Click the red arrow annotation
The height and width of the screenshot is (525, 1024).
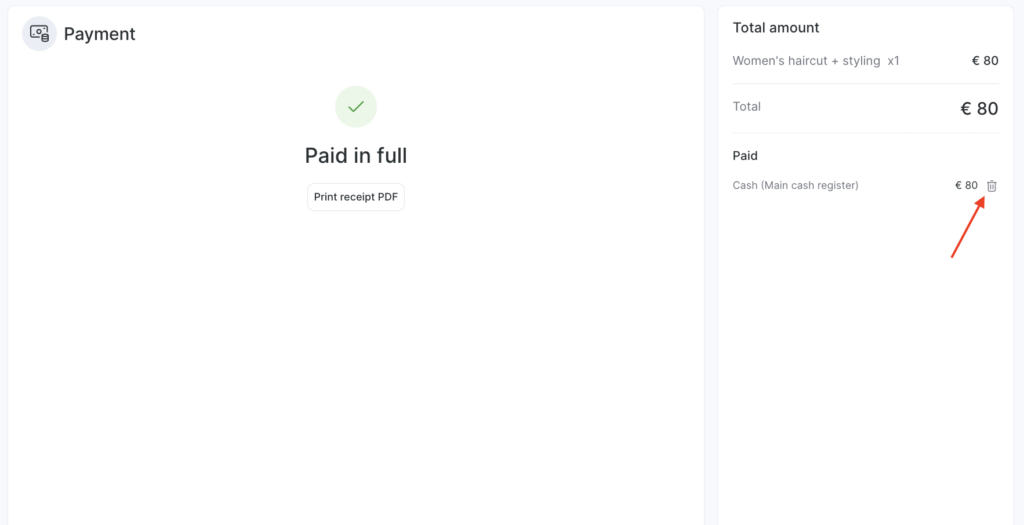[967, 229]
